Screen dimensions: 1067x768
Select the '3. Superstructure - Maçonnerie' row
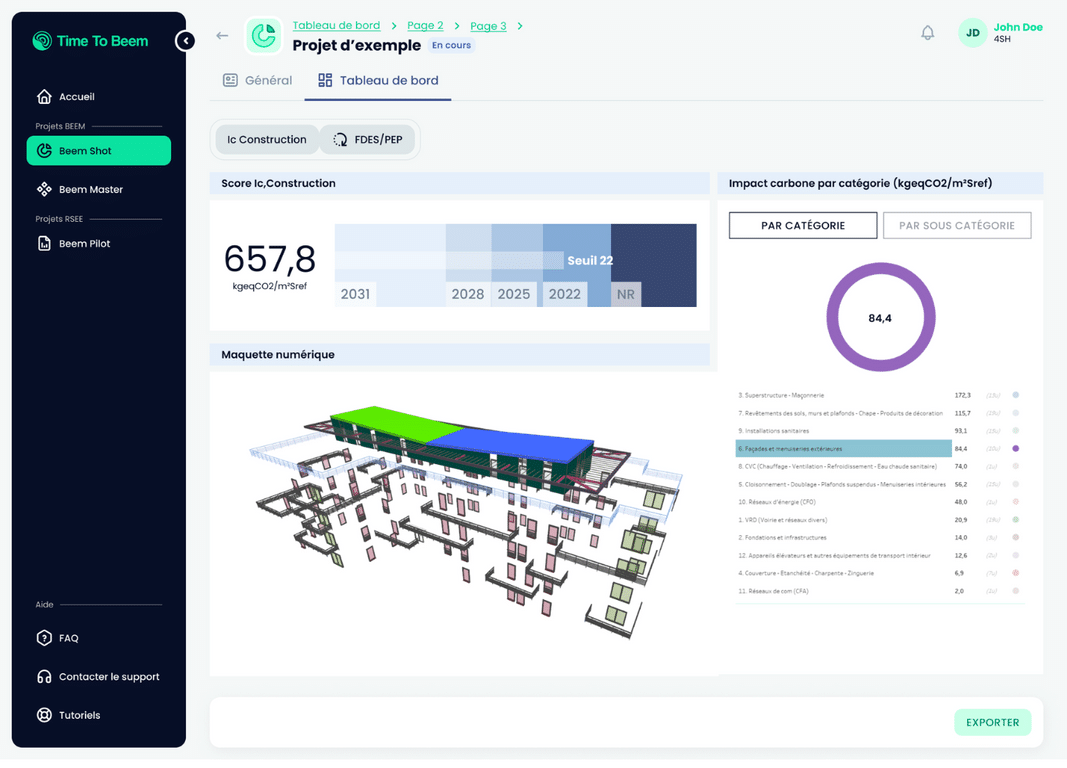[879, 395]
